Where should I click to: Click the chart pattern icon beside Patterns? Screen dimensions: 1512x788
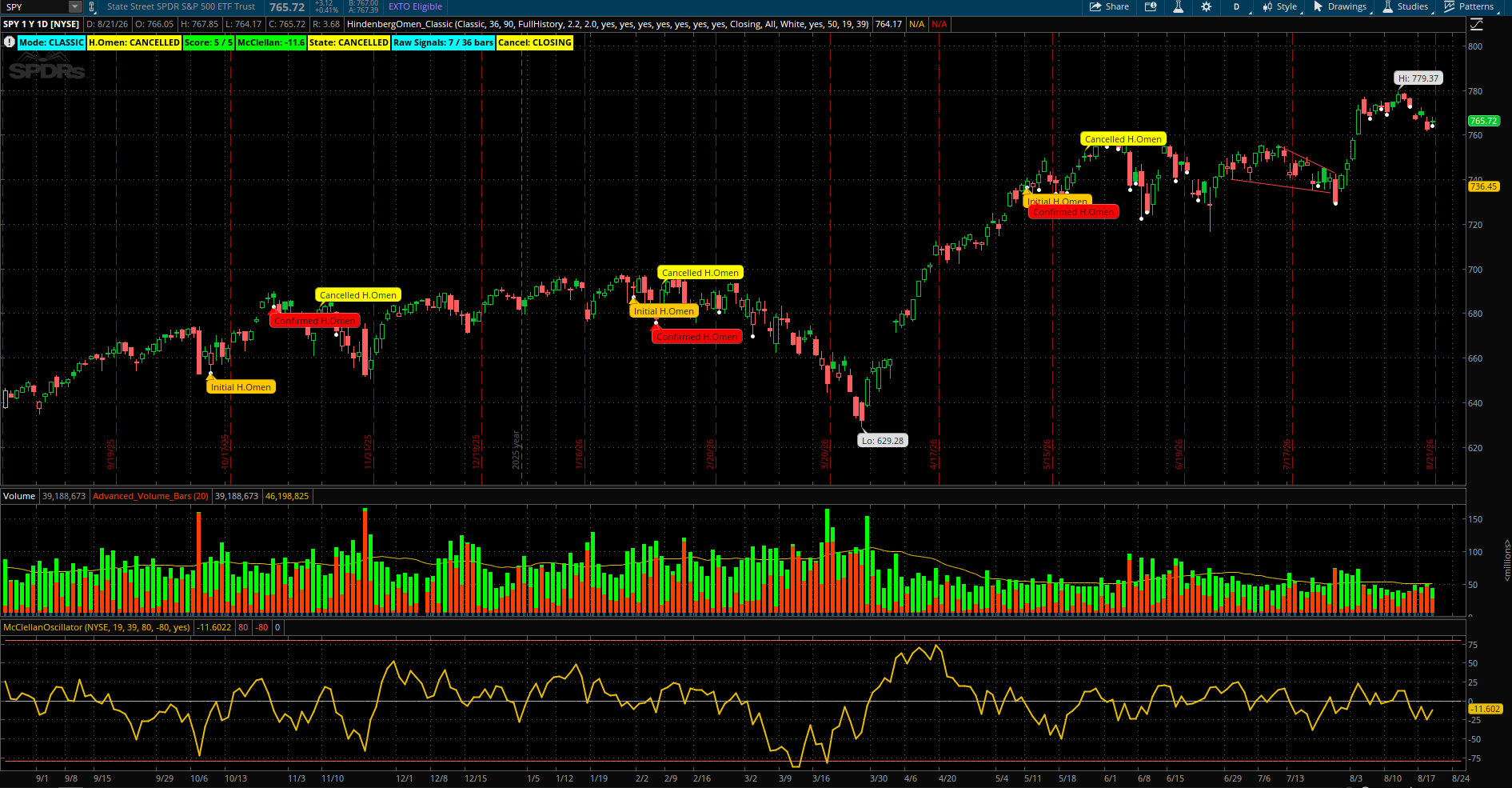[1450, 6]
